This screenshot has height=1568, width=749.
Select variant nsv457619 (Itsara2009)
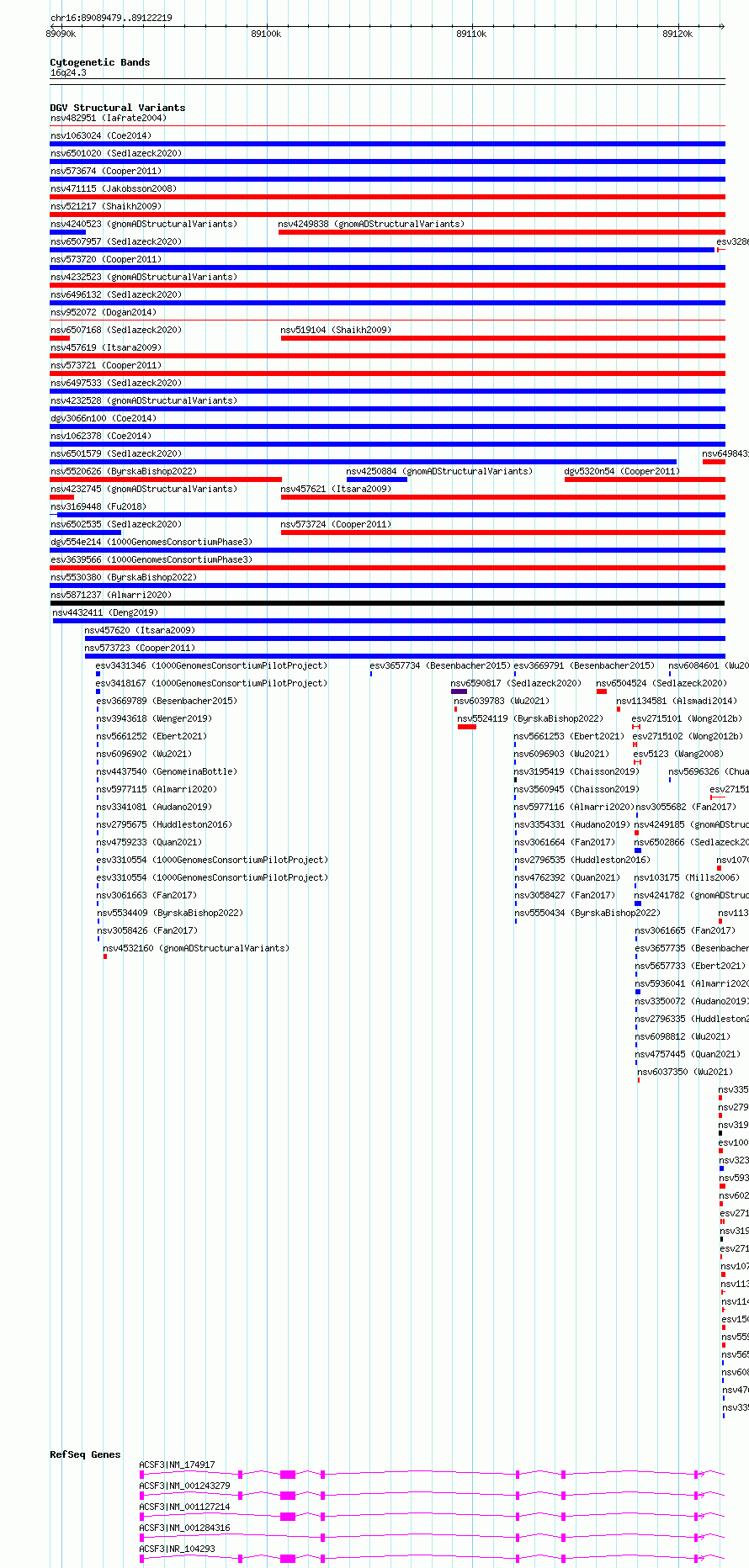pyautogui.click(x=106, y=347)
